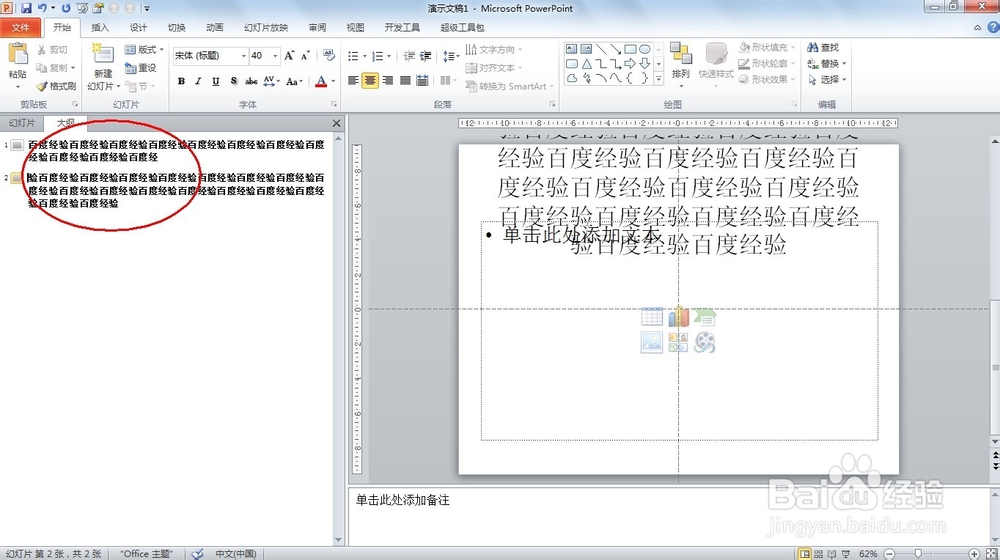The width and height of the screenshot is (1000, 560).
Task: Toggle text Shadow (S) formatting
Action: click(x=233, y=81)
